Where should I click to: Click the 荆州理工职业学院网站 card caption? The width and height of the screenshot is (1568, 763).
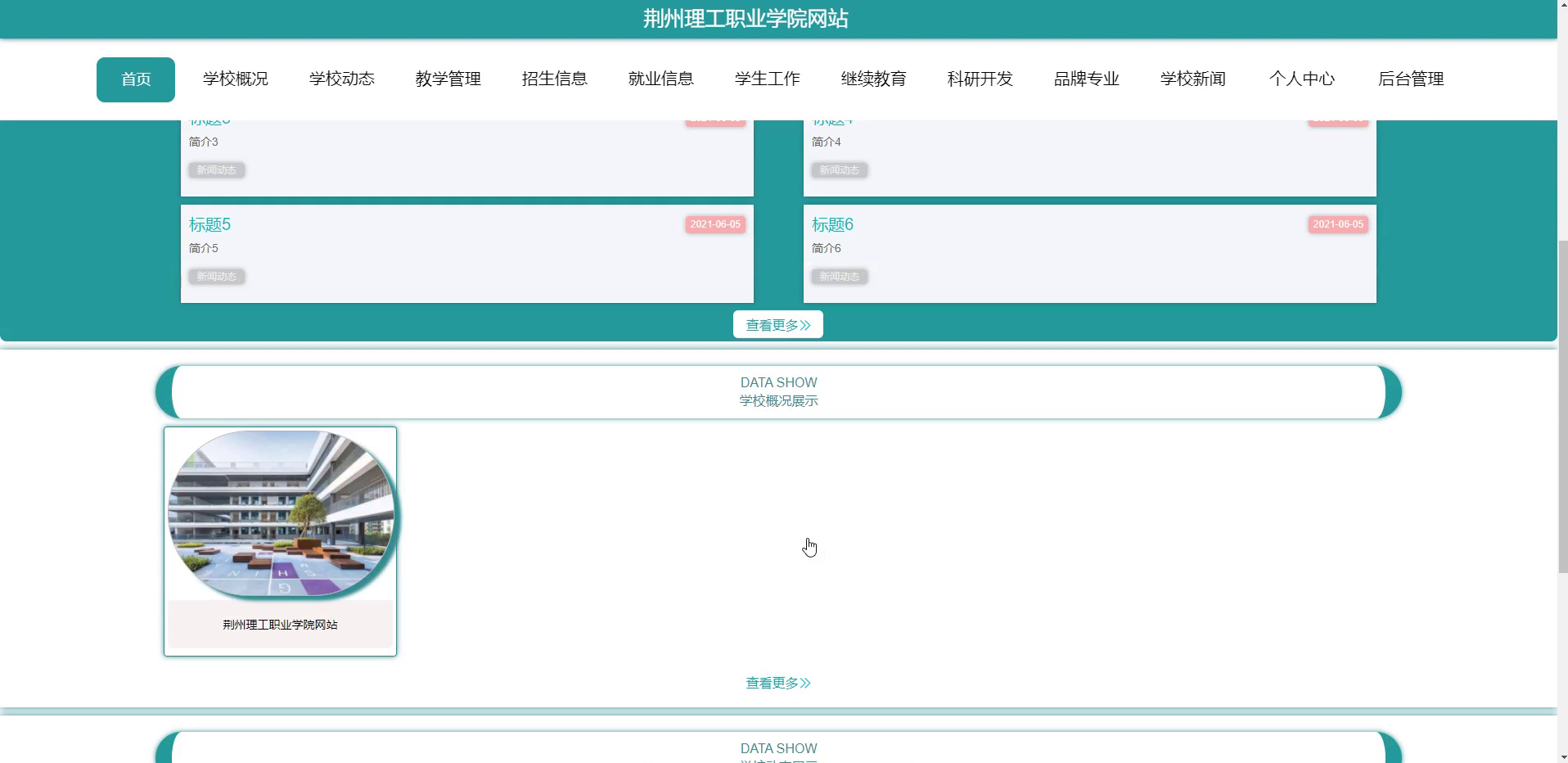281,625
